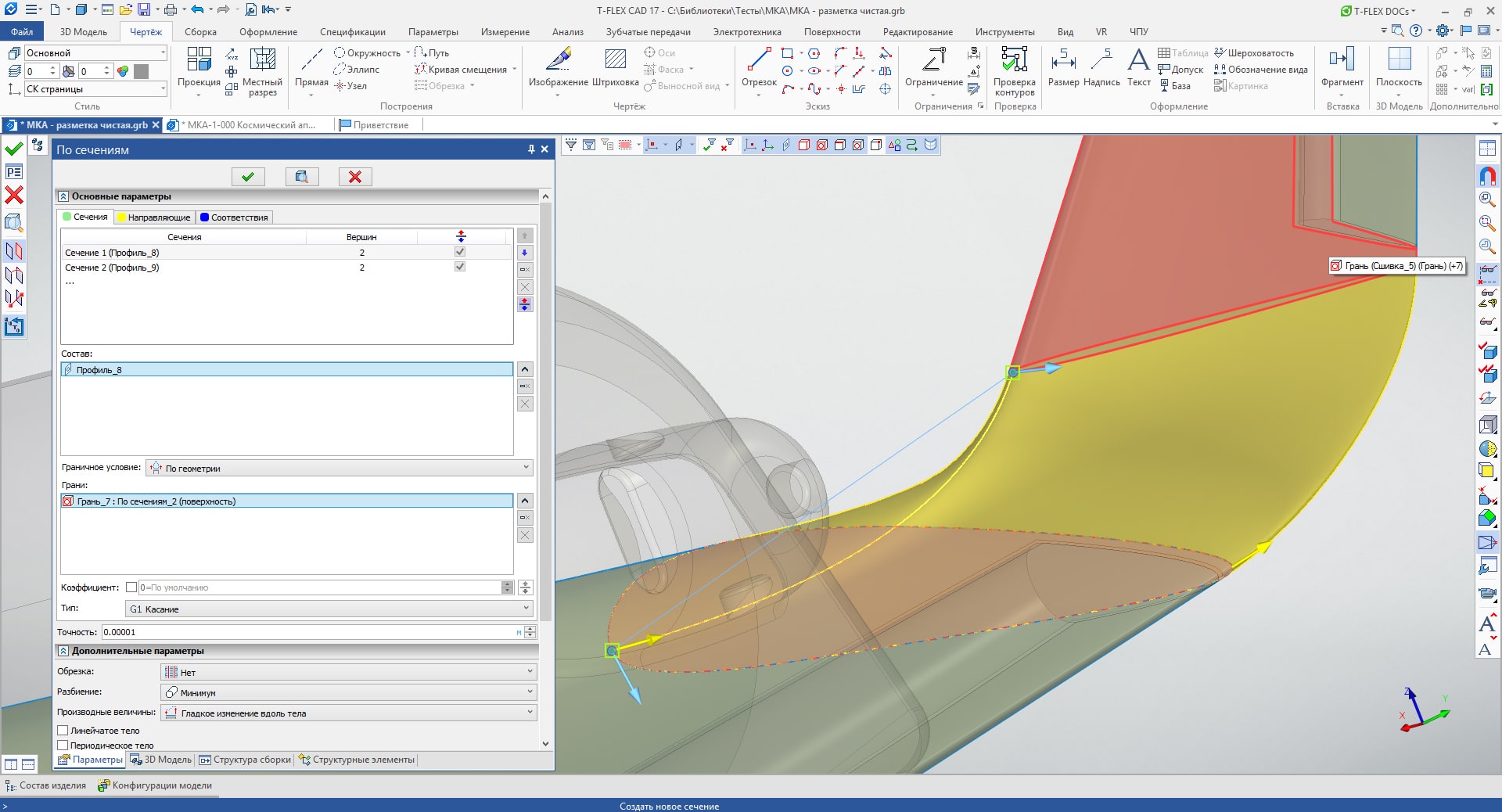The width and height of the screenshot is (1502, 812).
Task: Increase the Точность spinner value
Action: (530, 628)
